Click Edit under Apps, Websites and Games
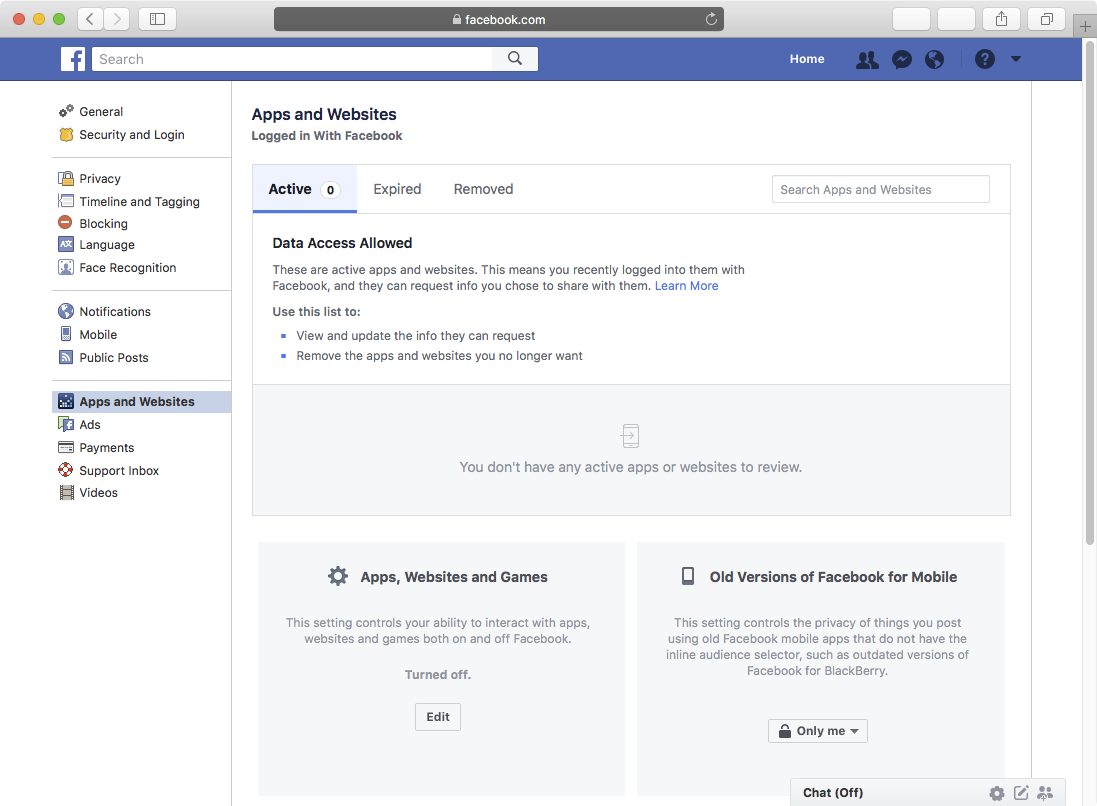Viewport: 1097px width, 806px height. click(x=438, y=716)
